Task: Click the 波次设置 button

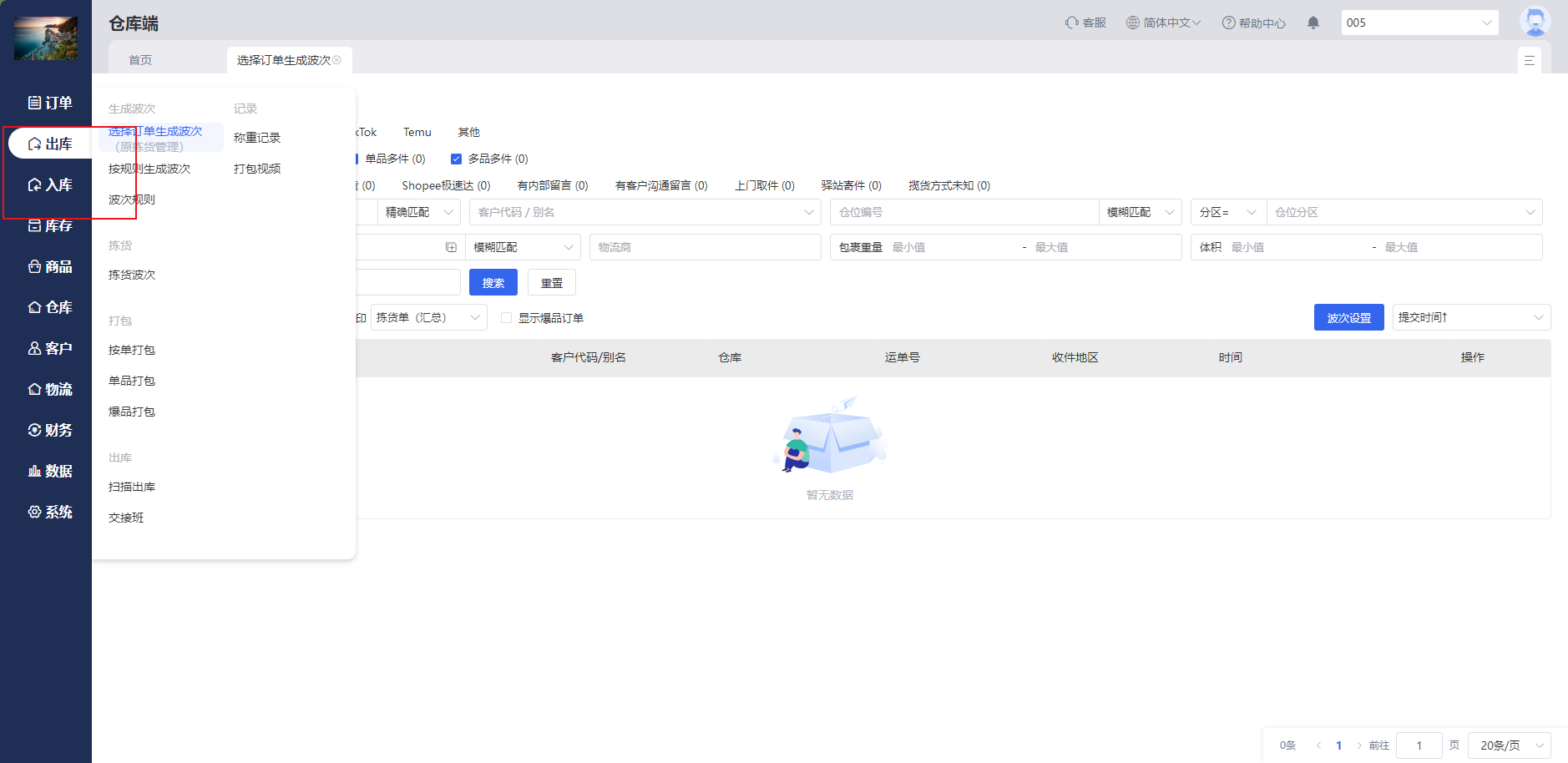Action: click(x=1348, y=317)
